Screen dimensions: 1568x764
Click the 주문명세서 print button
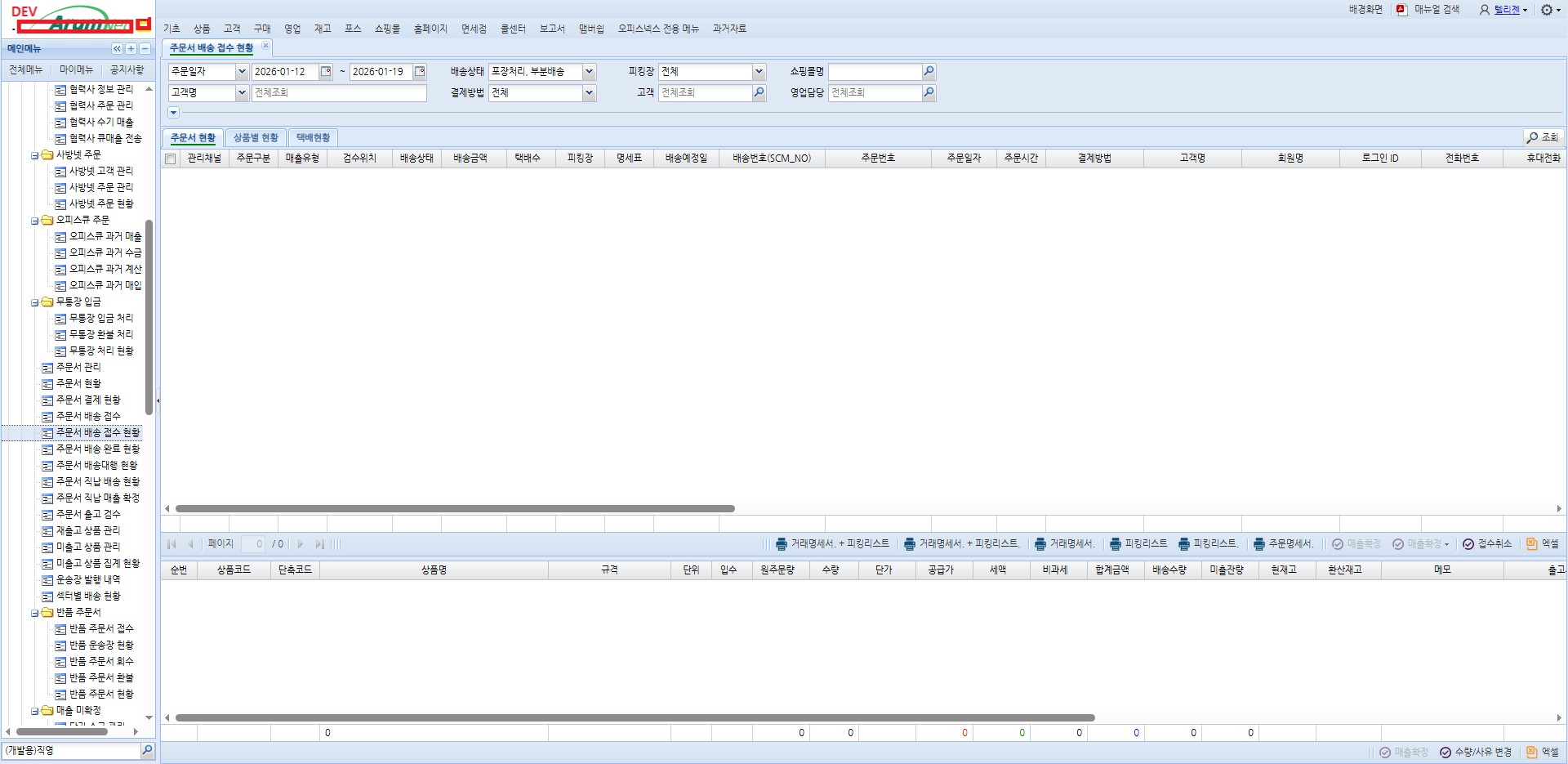coord(1284,544)
